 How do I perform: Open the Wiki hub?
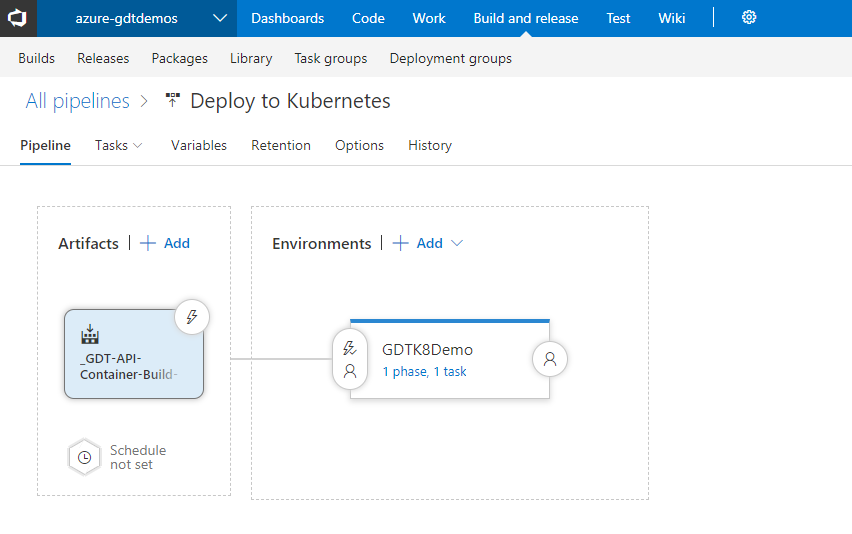672,18
